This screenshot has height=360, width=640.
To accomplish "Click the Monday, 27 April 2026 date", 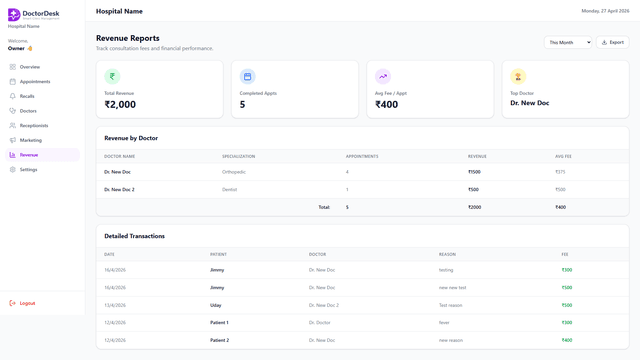I will click(x=605, y=11).
